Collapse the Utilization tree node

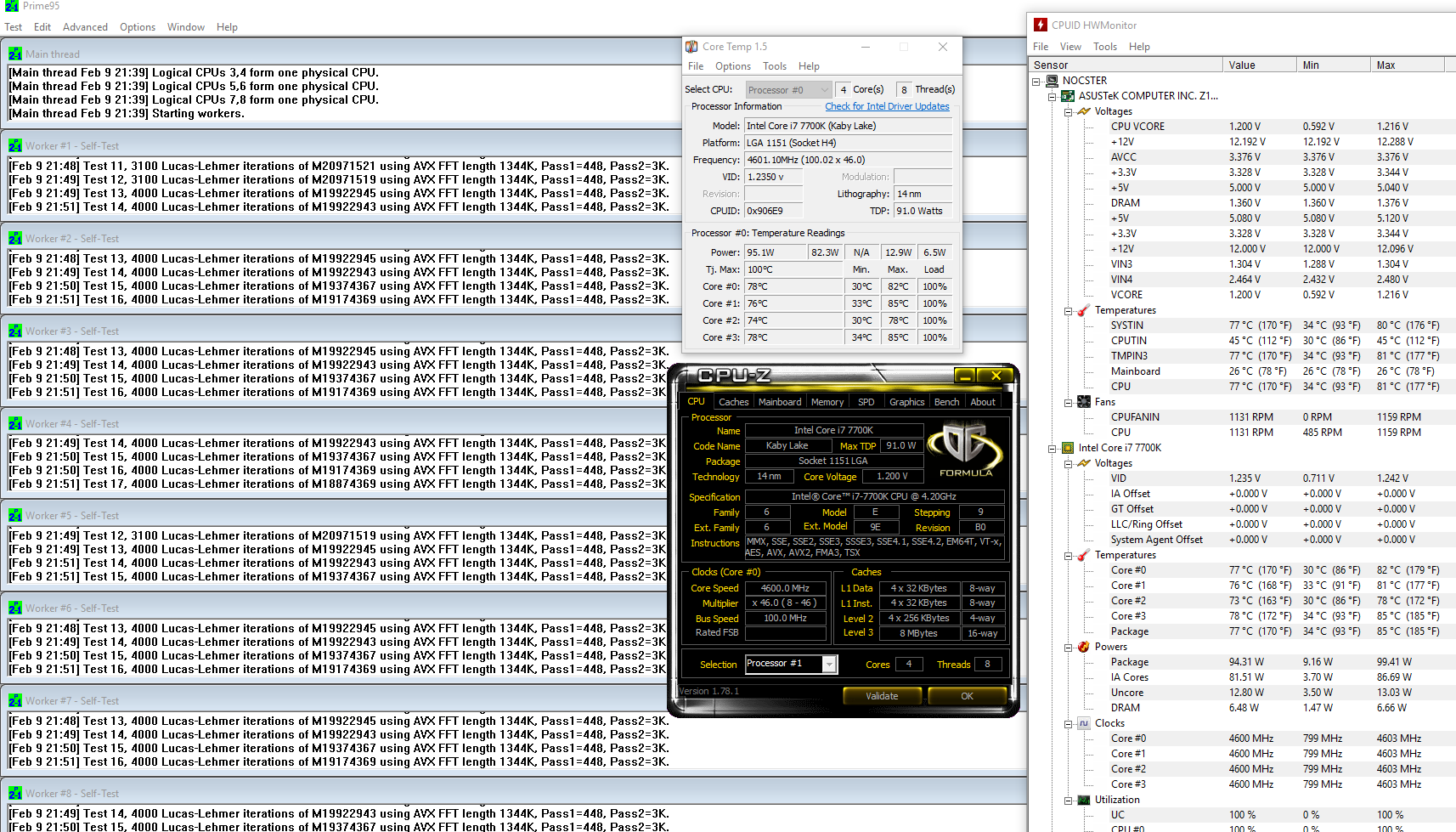click(x=1069, y=801)
